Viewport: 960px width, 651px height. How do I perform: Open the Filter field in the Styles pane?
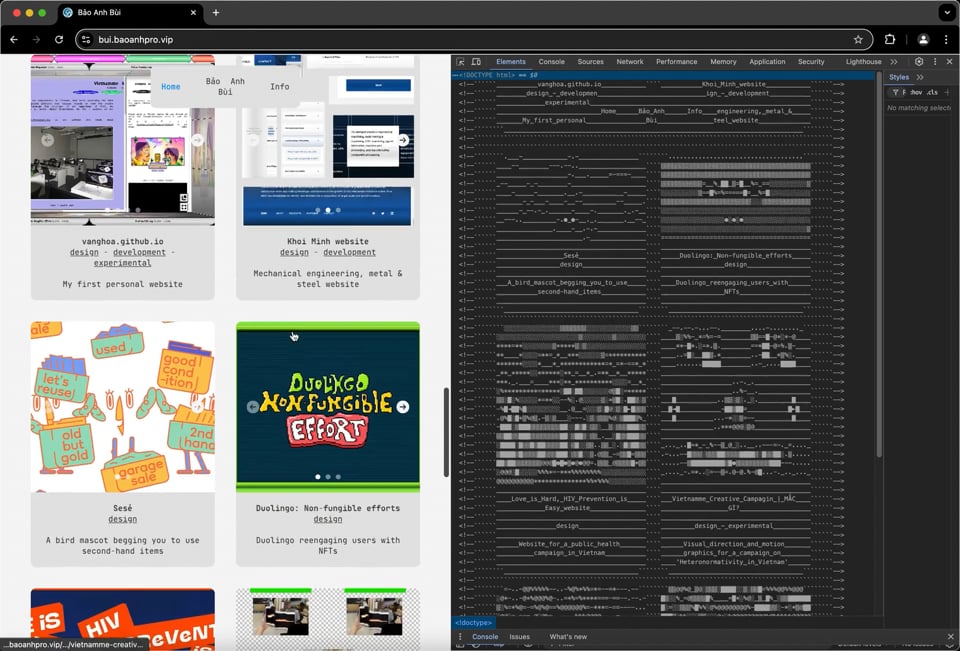pyautogui.click(x=899, y=92)
